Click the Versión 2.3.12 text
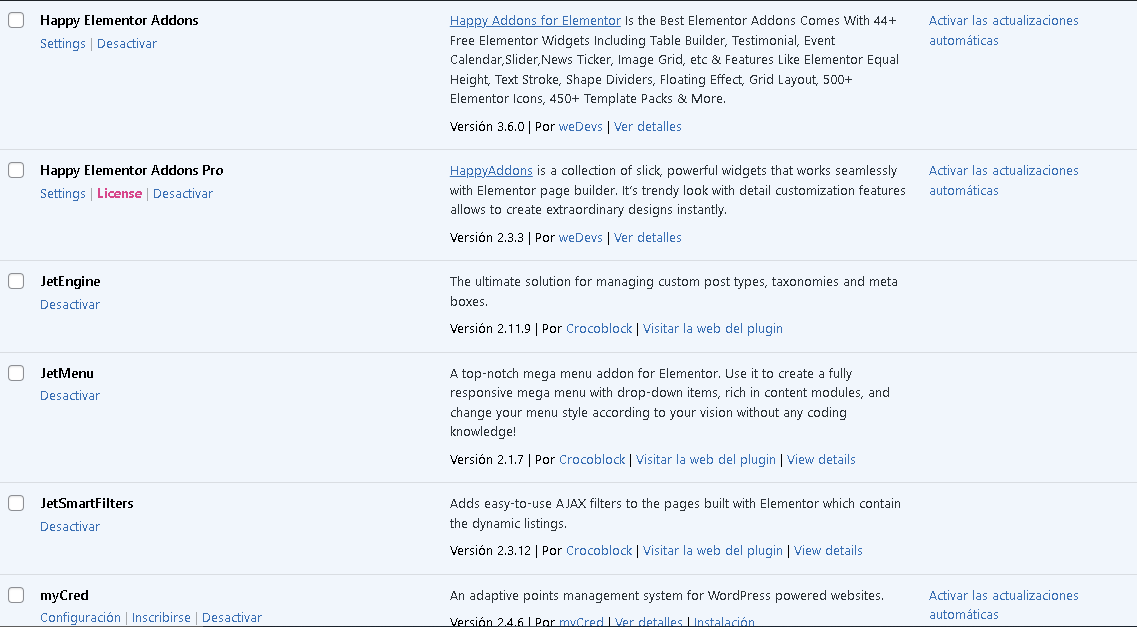Image resolution: width=1137 pixels, height=627 pixels. pyautogui.click(x=490, y=551)
